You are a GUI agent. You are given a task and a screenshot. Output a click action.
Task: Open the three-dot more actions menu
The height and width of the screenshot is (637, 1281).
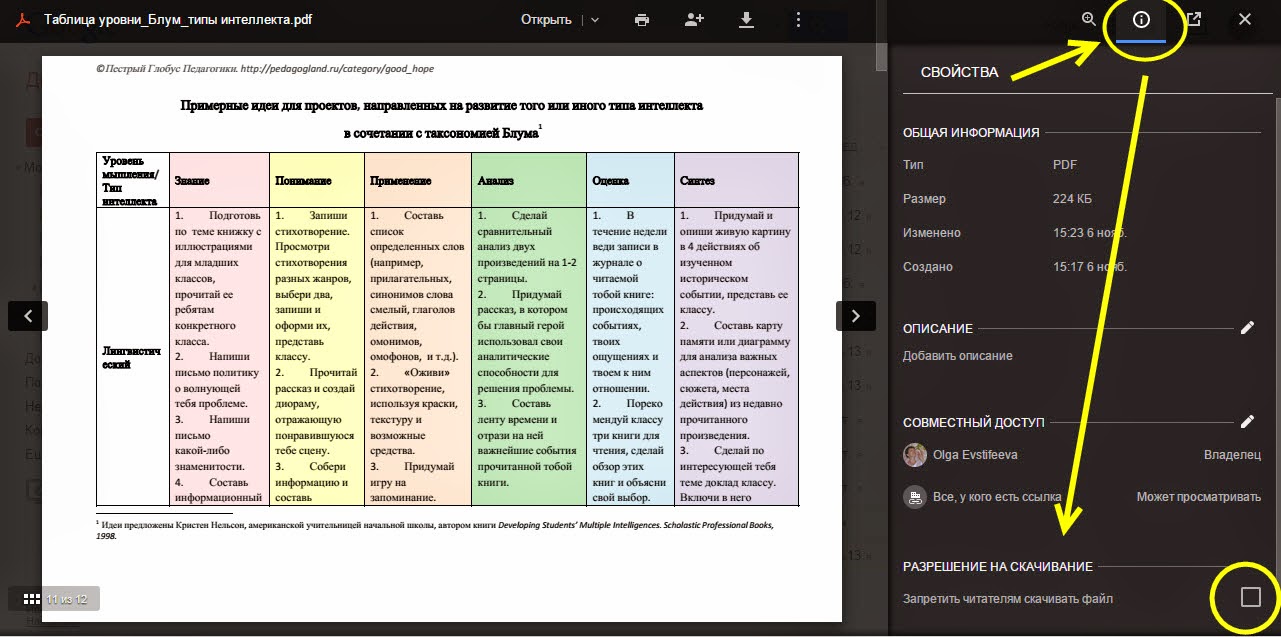(x=797, y=20)
